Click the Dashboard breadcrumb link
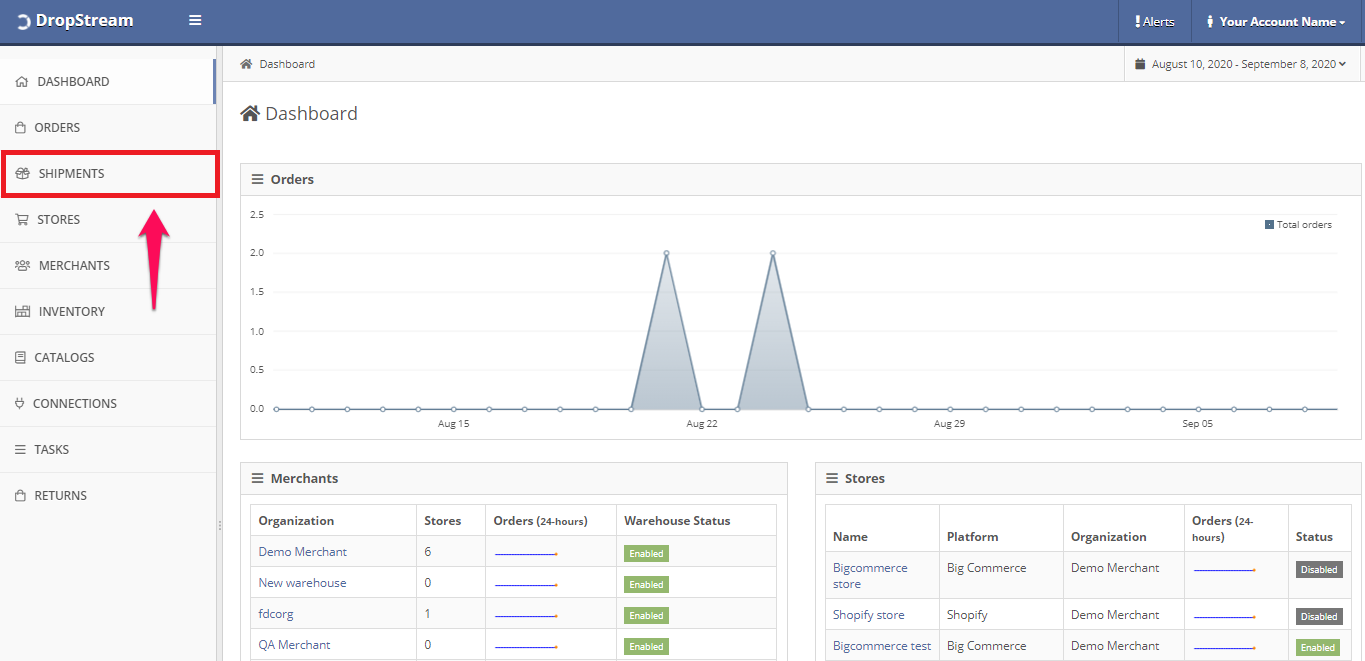 coord(286,64)
